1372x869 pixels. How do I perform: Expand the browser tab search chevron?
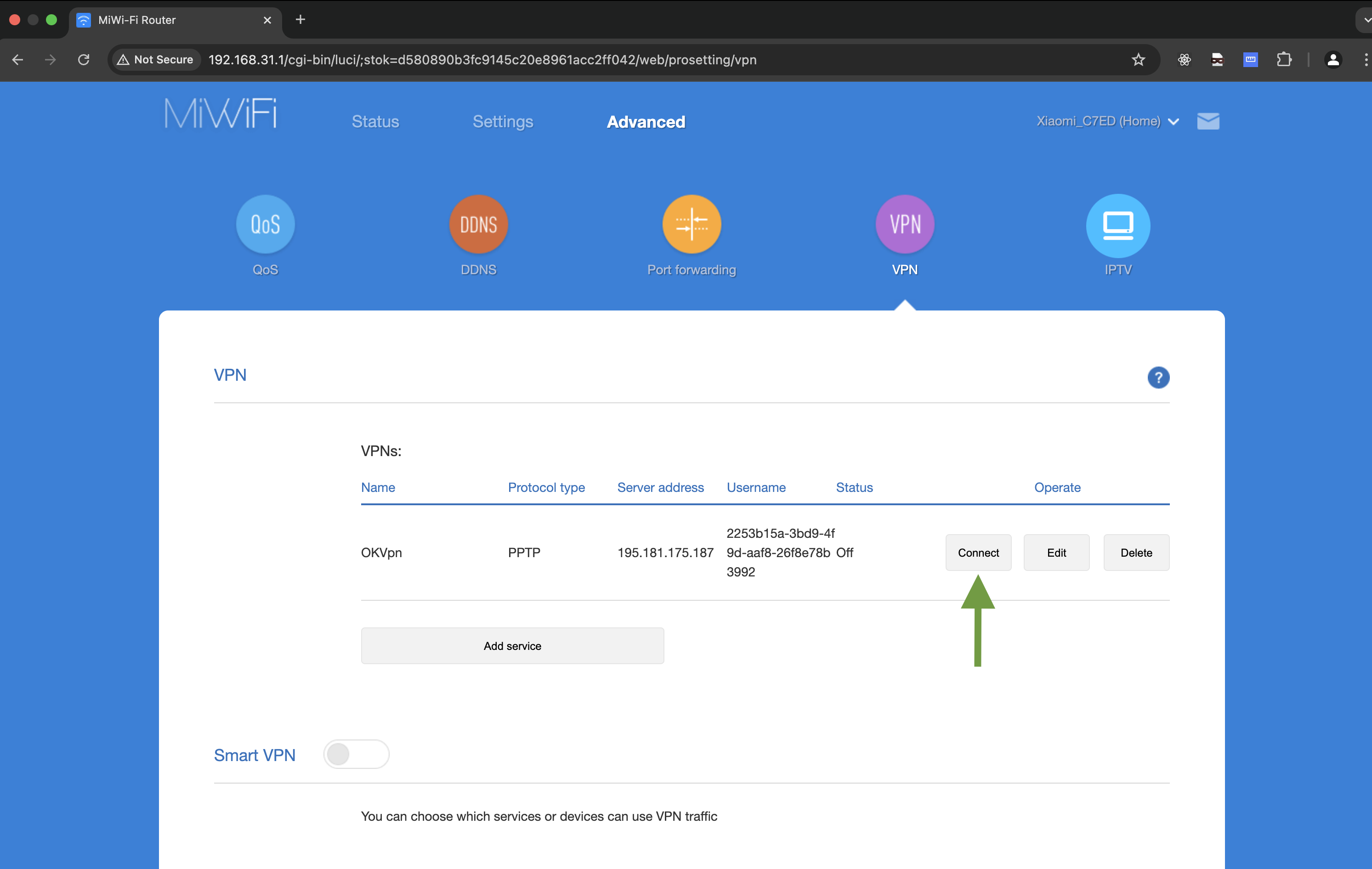point(1365,20)
